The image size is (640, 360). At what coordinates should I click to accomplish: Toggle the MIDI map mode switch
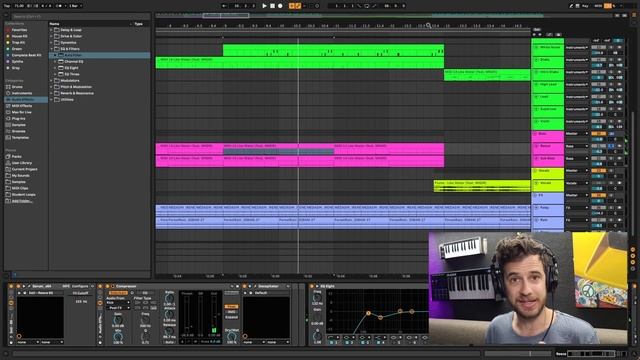click(598, 6)
